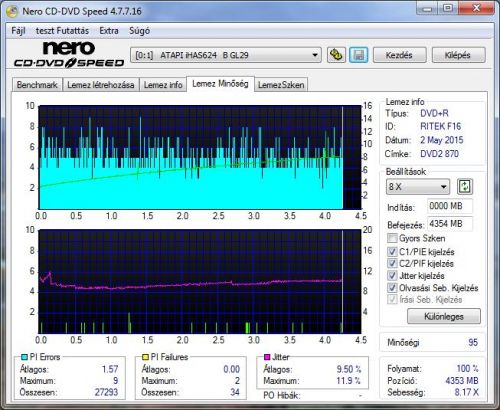Expand the 8 X speed dropdown
The image size is (500, 410).
tap(418, 187)
